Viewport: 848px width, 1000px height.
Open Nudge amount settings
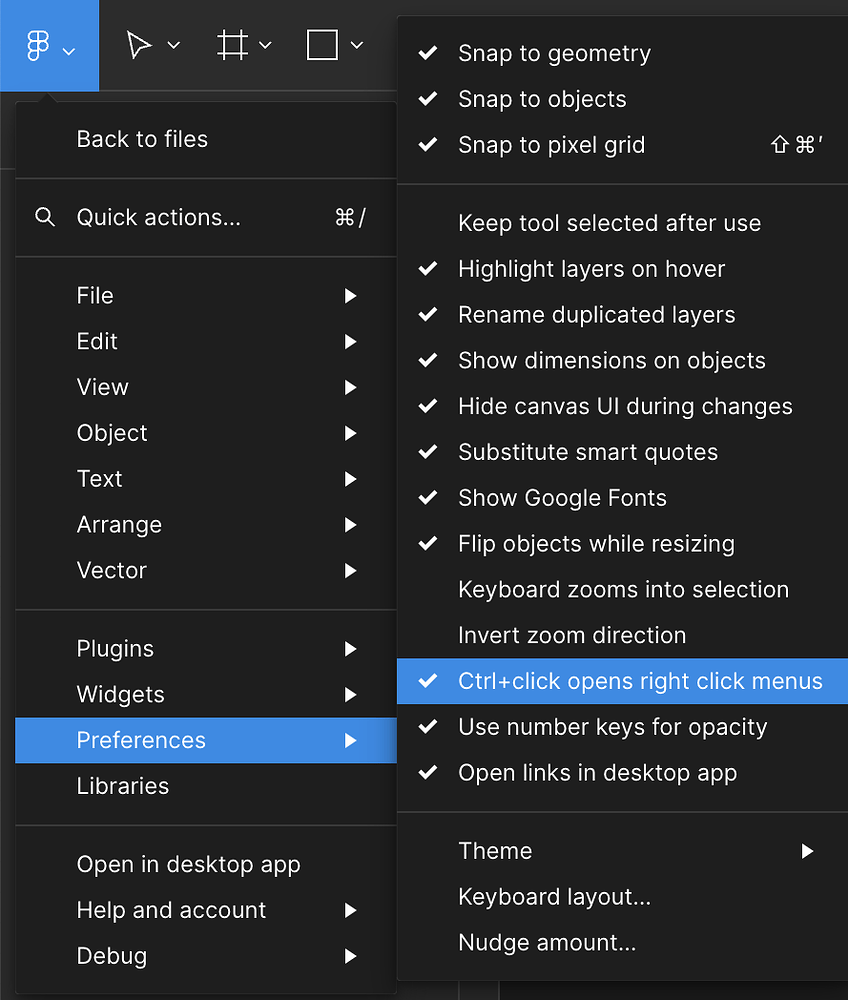546,943
